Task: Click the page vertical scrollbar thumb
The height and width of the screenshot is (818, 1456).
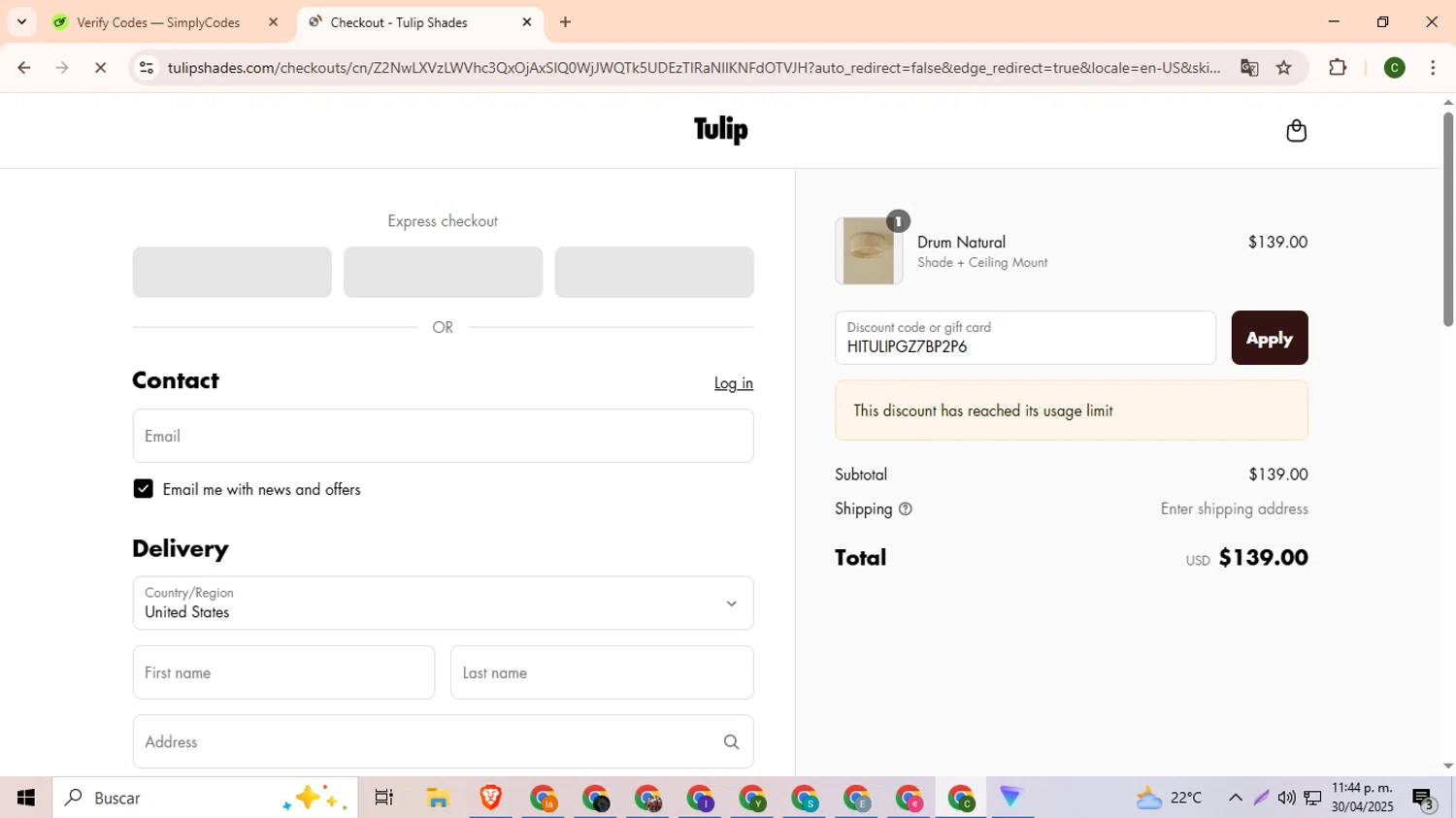Action: (x=1448, y=218)
